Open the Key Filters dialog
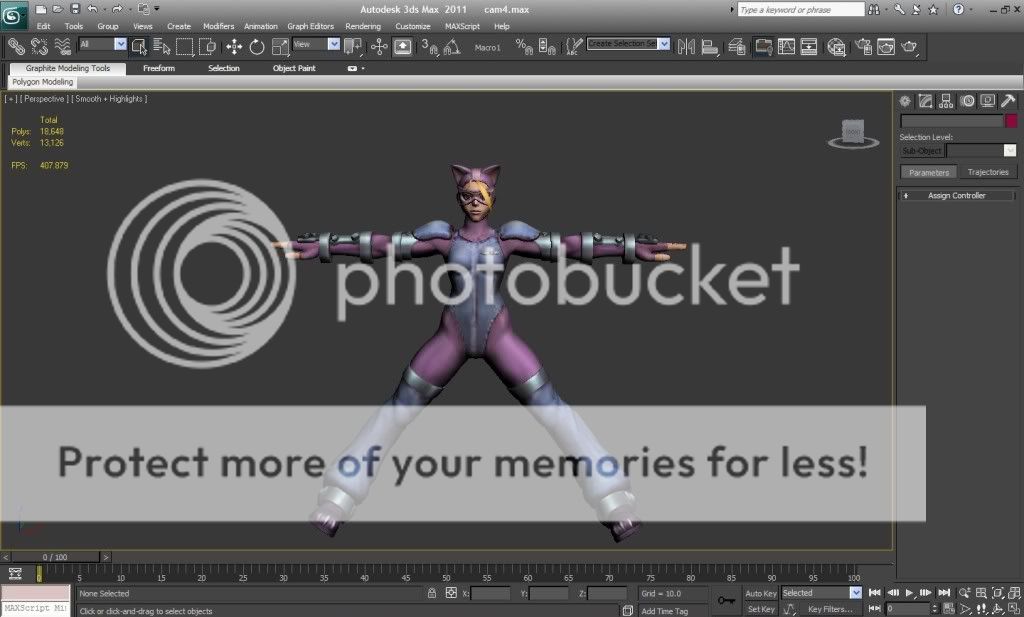The width and height of the screenshot is (1024, 617). (x=829, y=608)
